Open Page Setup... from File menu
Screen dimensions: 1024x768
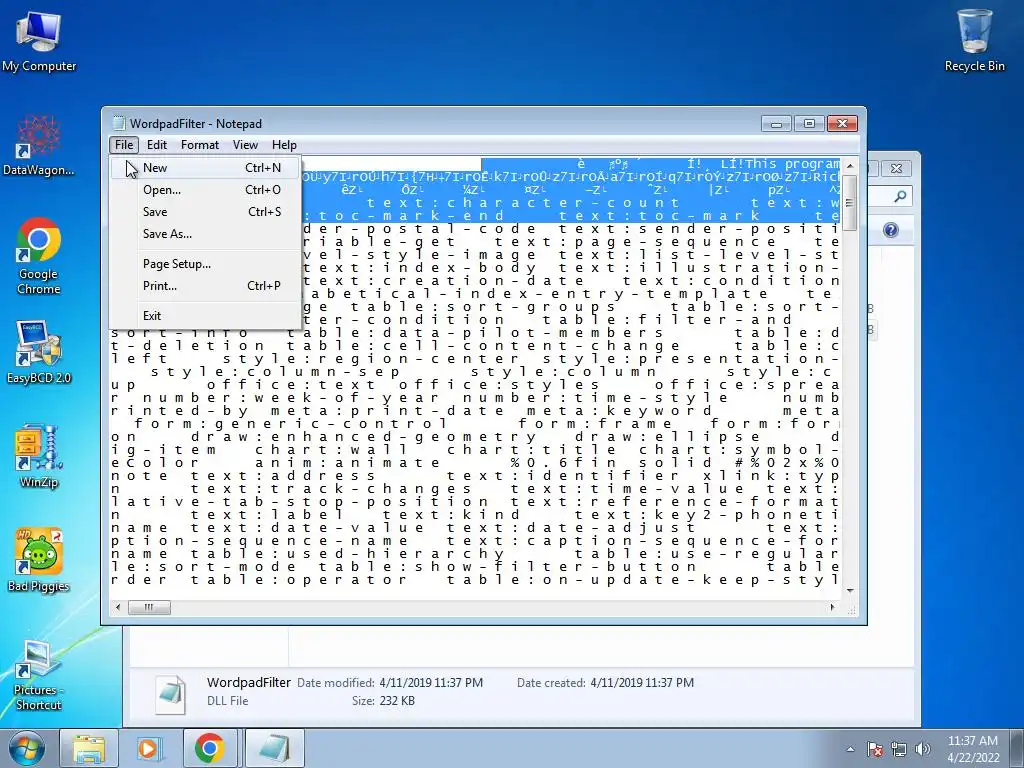tap(206, 264)
